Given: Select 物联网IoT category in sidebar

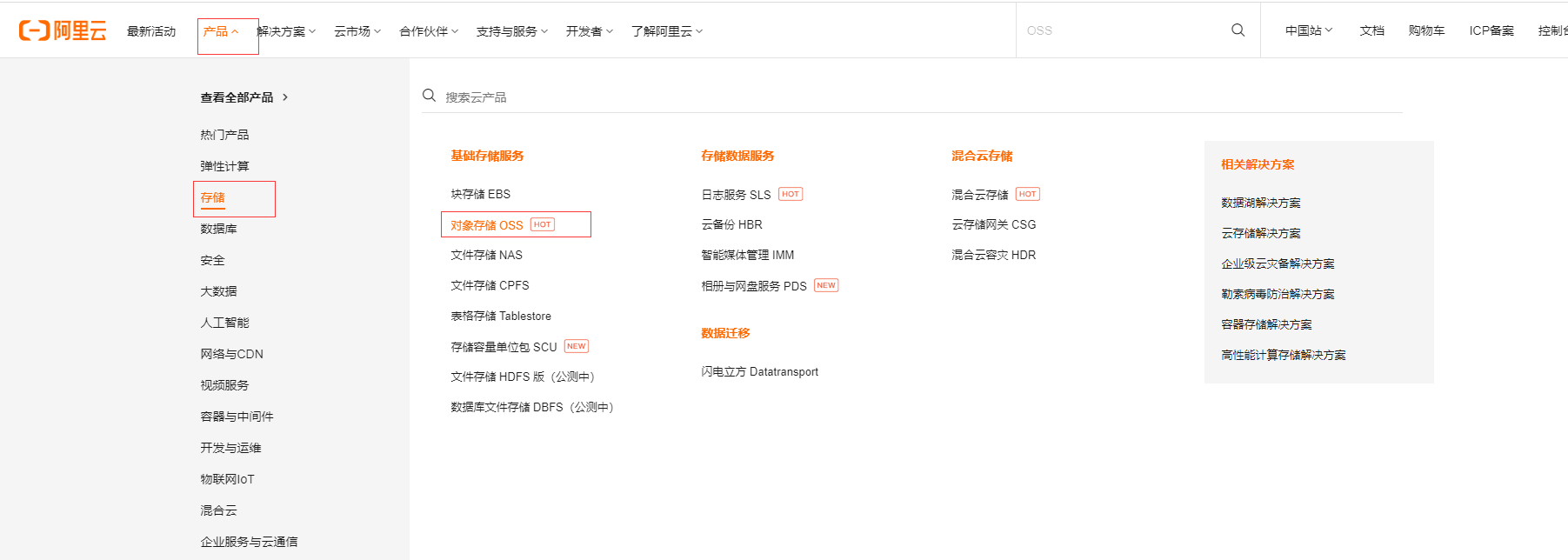Looking at the screenshot, I should click(227, 479).
